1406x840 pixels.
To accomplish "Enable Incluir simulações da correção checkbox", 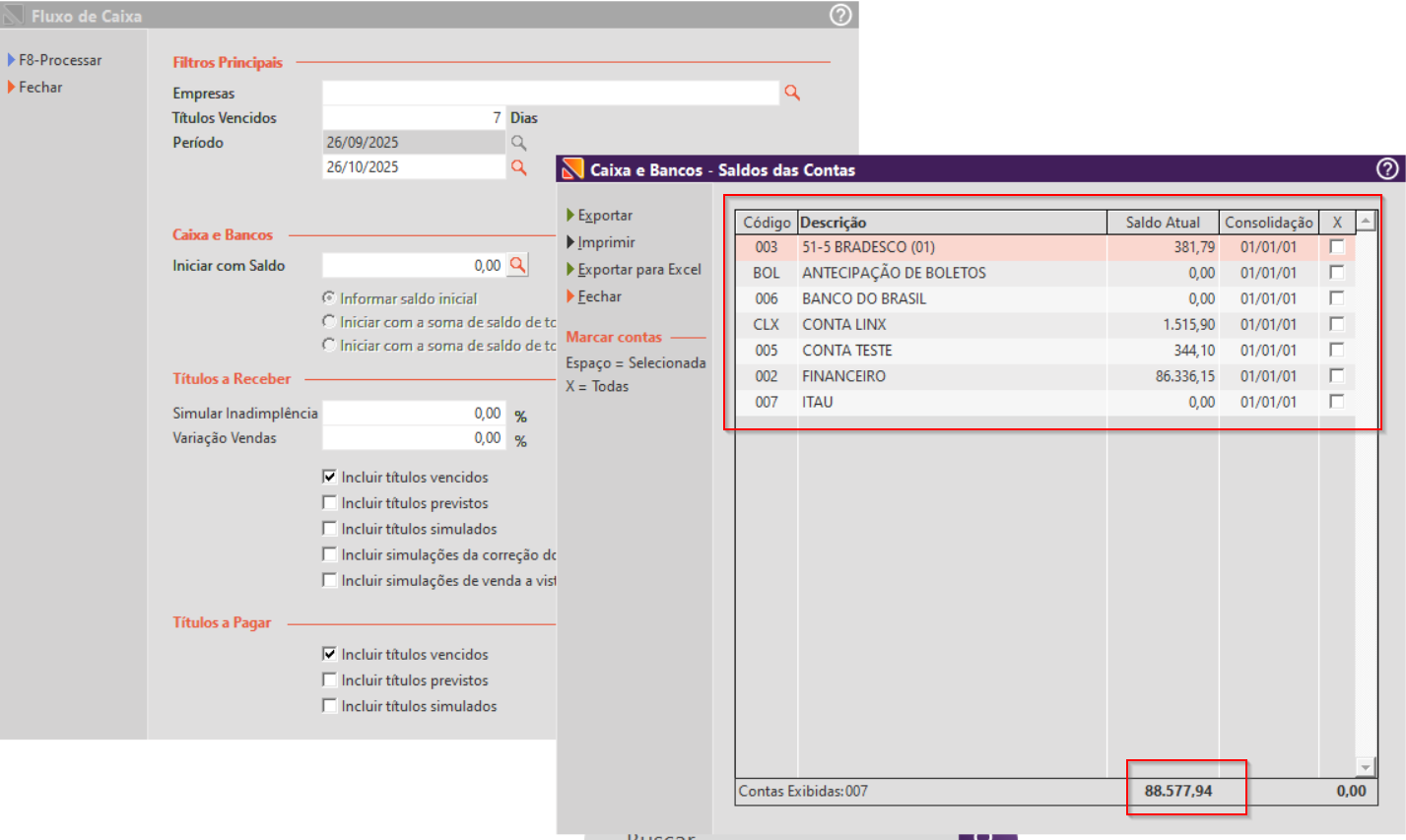I will point(330,554).
